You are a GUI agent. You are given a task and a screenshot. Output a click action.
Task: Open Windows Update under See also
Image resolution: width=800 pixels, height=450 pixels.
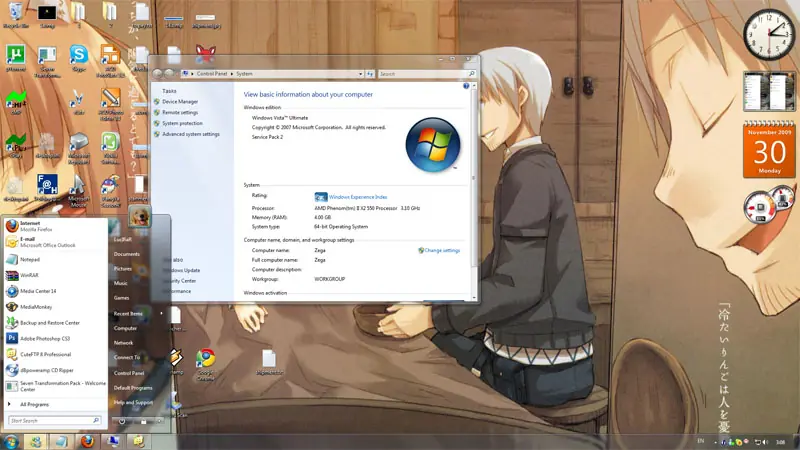click(182, 270)
